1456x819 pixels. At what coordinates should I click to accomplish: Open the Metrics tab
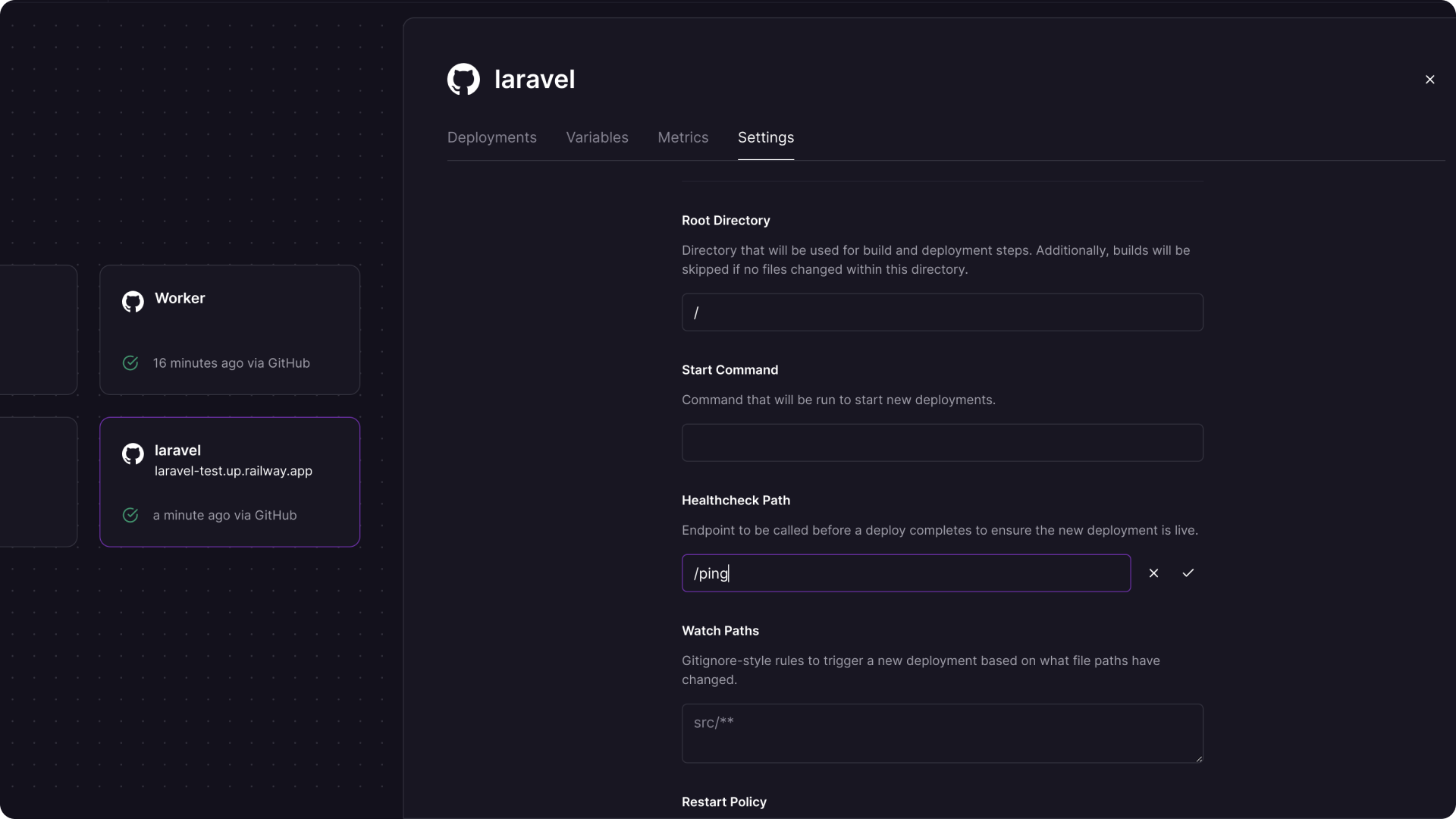click(683, 137)
